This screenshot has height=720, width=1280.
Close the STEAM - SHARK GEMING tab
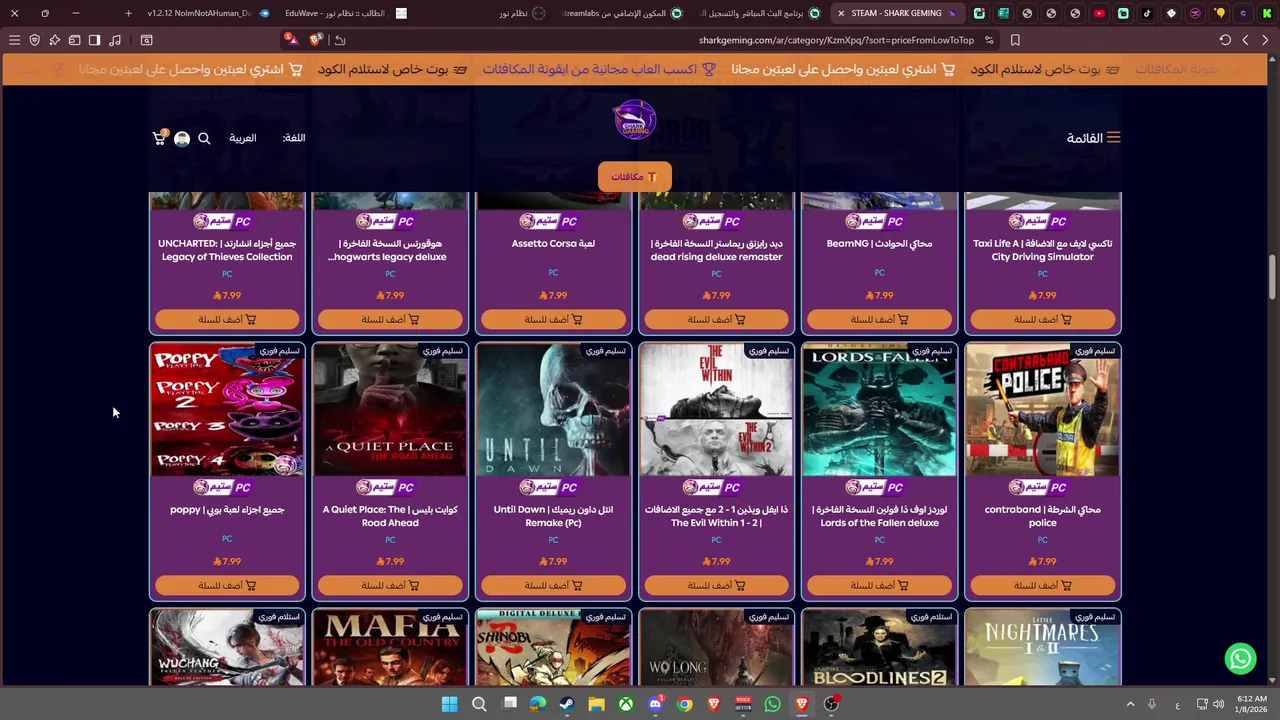click(x=841, y=13)
